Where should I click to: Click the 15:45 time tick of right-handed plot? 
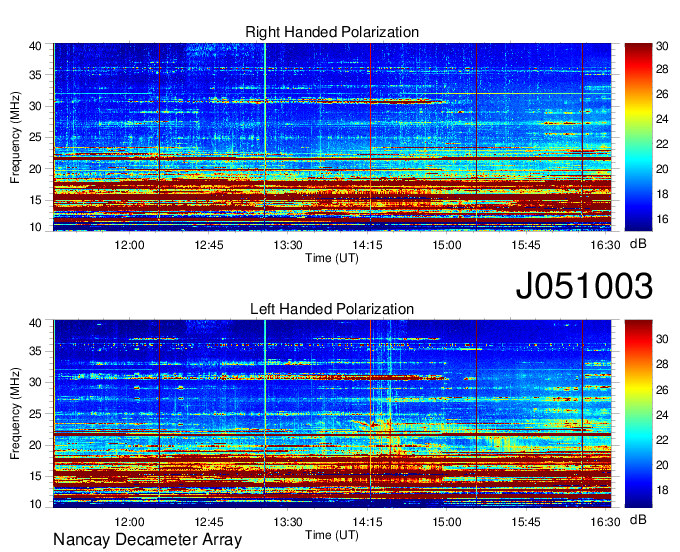[526, 245]
